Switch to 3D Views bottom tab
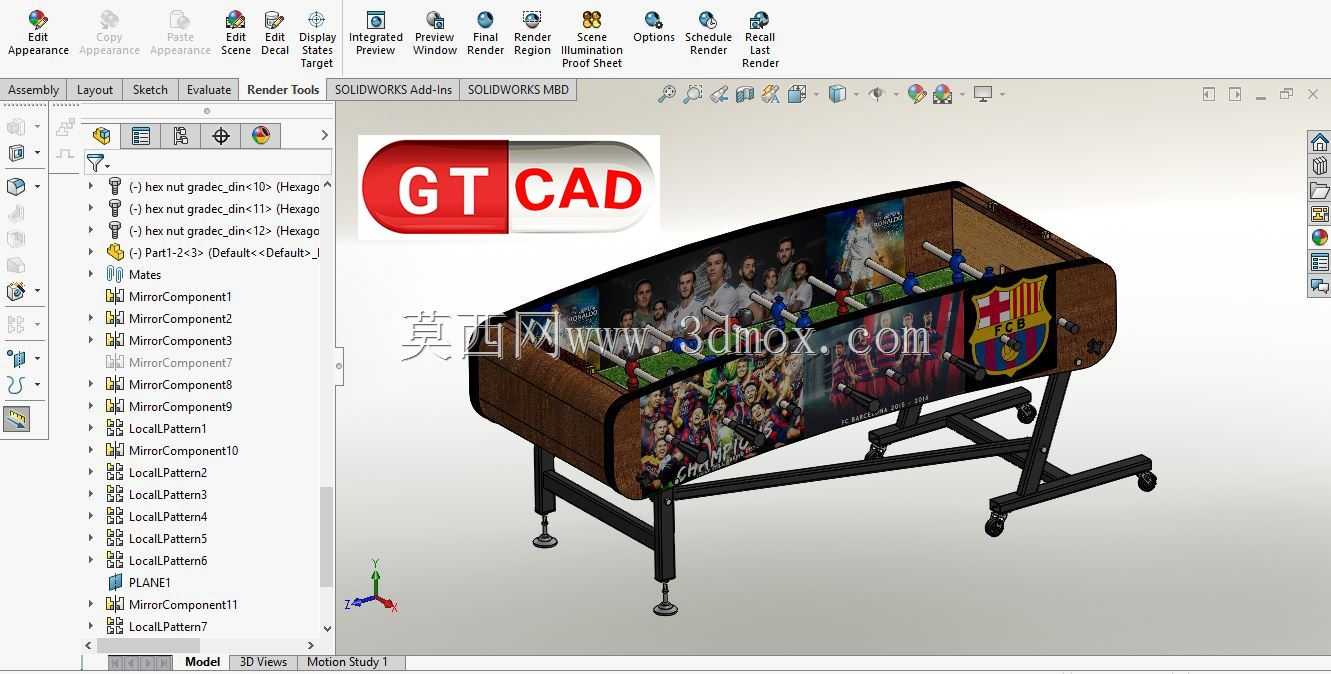This screenshot has height=674, width=1331. click(x=263, y=662)
